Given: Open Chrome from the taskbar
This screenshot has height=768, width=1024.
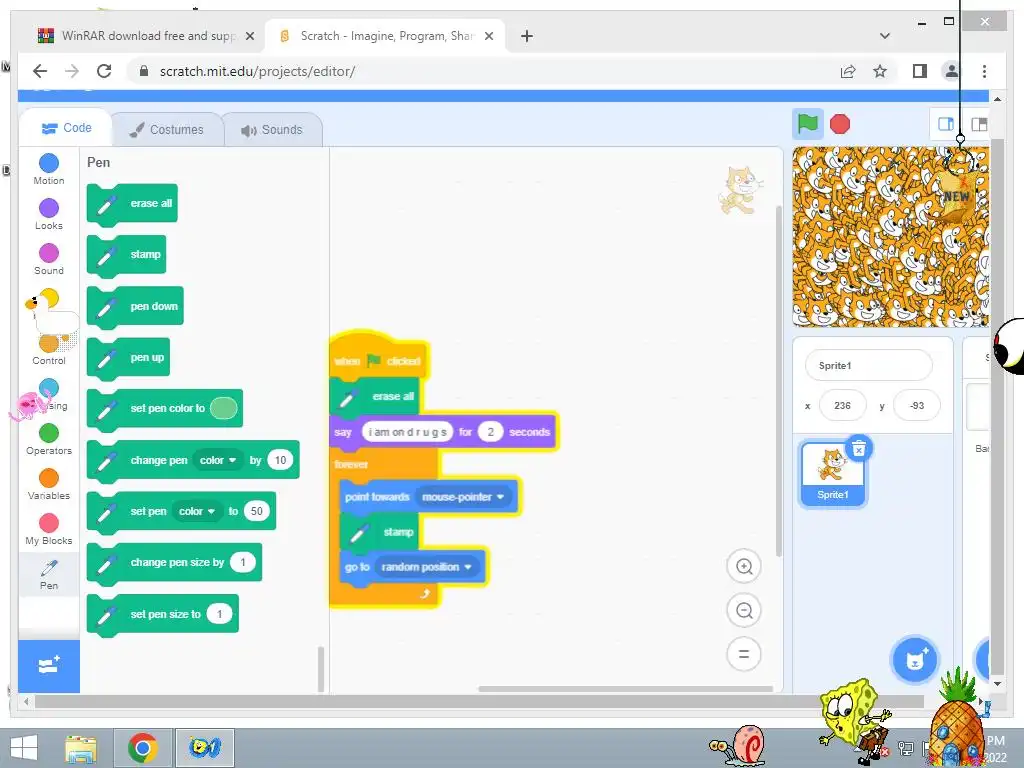Looking at the screenshot, I should (x=143, y=748).
